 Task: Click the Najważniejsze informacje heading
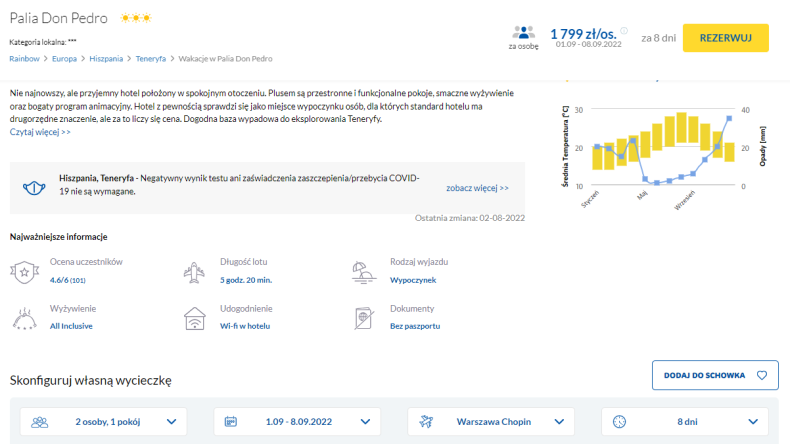point(58,237)
